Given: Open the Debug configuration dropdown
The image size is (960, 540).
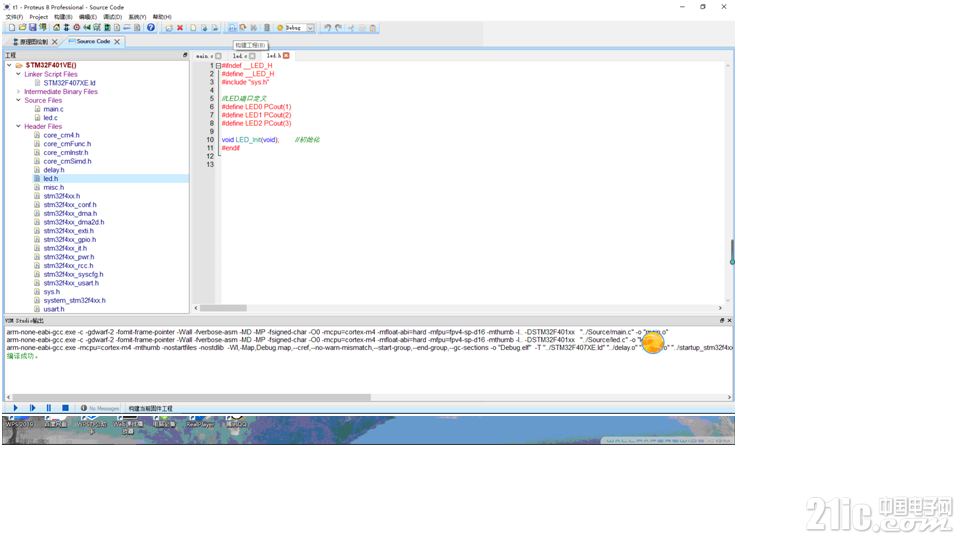Looking at the screenshot, I should point(310,28).
